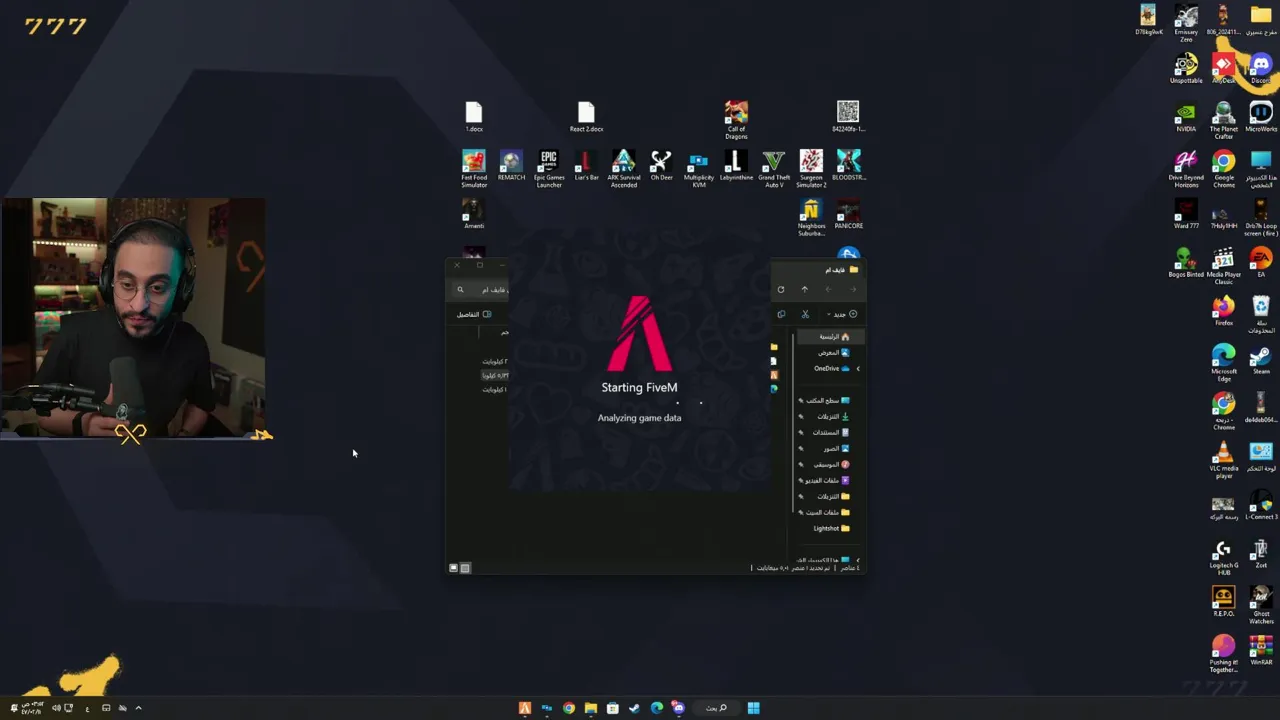Open the Grand Theft Auto V shortcut
The height and width of the screenshot is (720, 1280).
pyautogui.click(x=773, y=168)
